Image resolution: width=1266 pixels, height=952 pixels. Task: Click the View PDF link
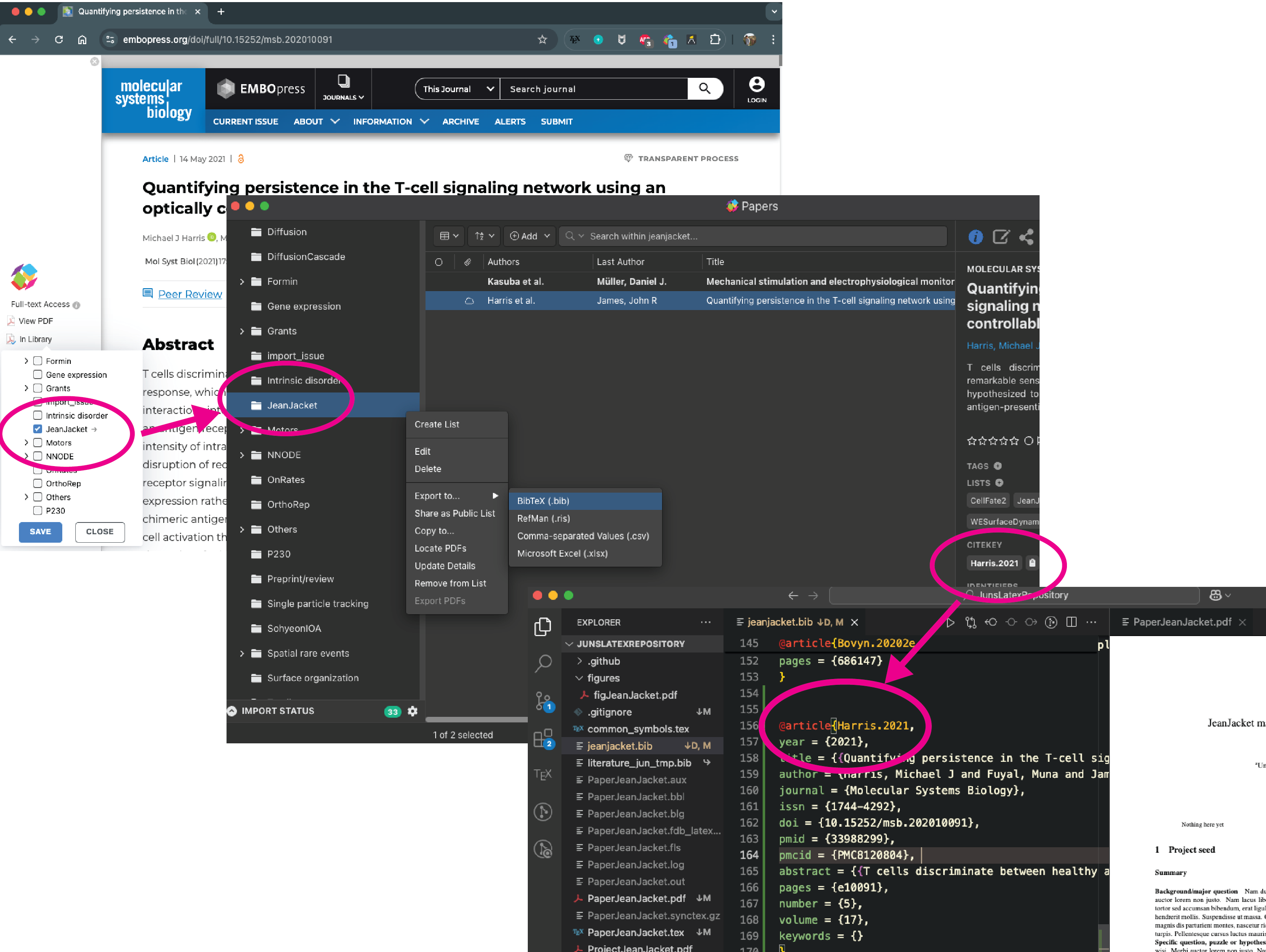35,321
